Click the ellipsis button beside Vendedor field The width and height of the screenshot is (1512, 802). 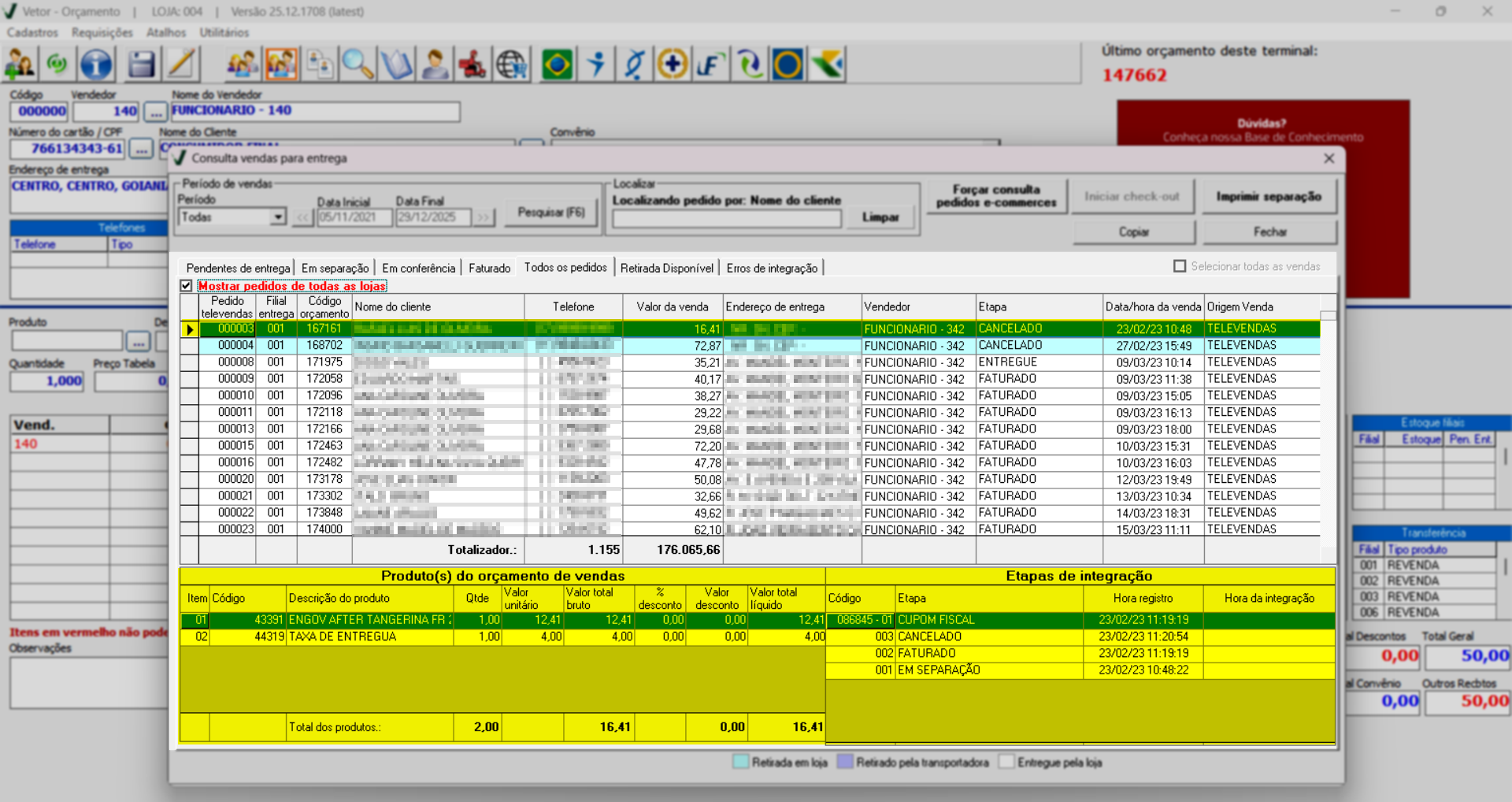[x=156, y=112]
